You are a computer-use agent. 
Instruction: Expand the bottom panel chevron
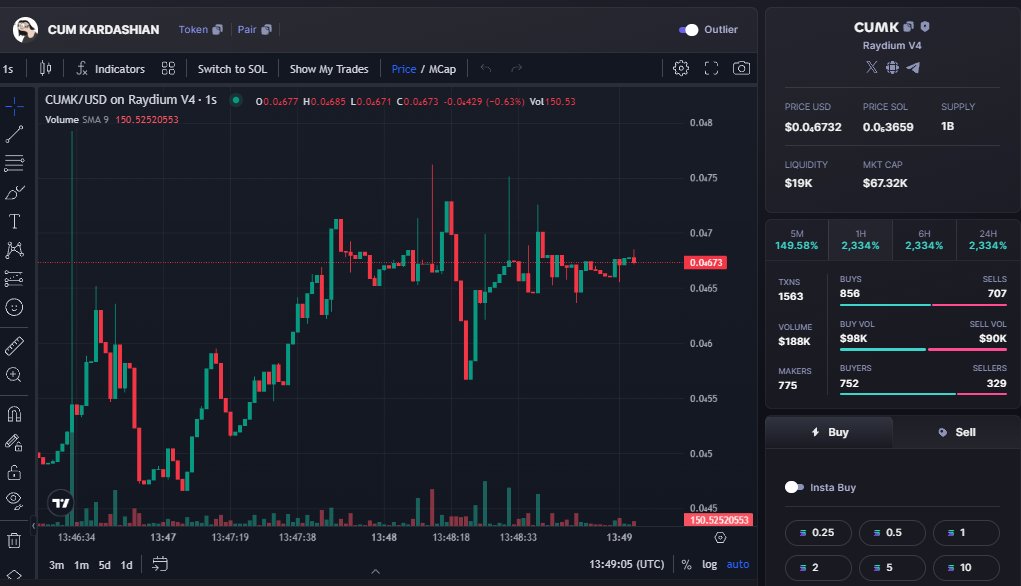click(376, 572)
